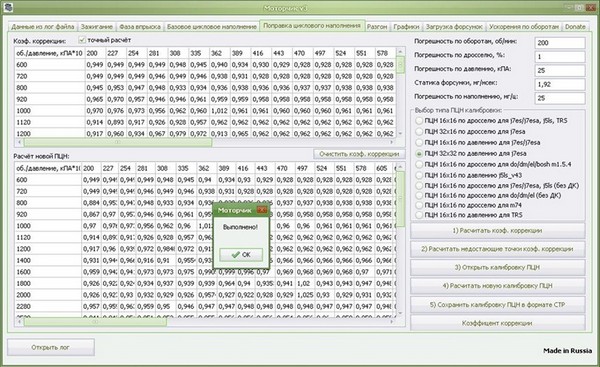Click 5) Сохранить калибровку ПЦН в формате CTP
Screen dimensions: 600x367
[497, 305]
